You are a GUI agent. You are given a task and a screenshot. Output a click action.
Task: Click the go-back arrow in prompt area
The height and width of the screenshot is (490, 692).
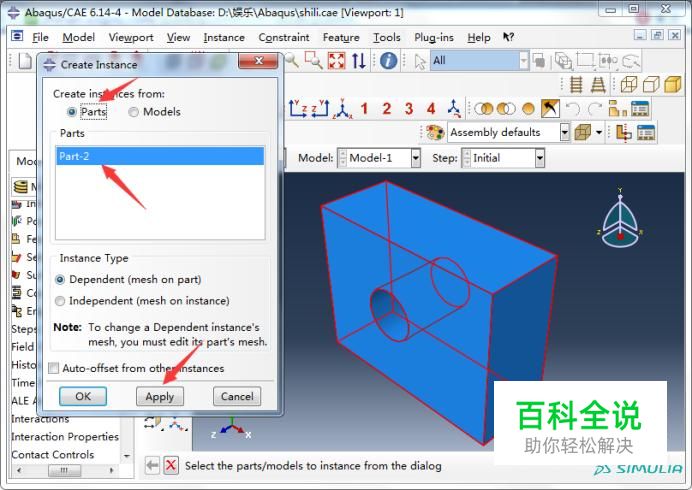point(152,465)
